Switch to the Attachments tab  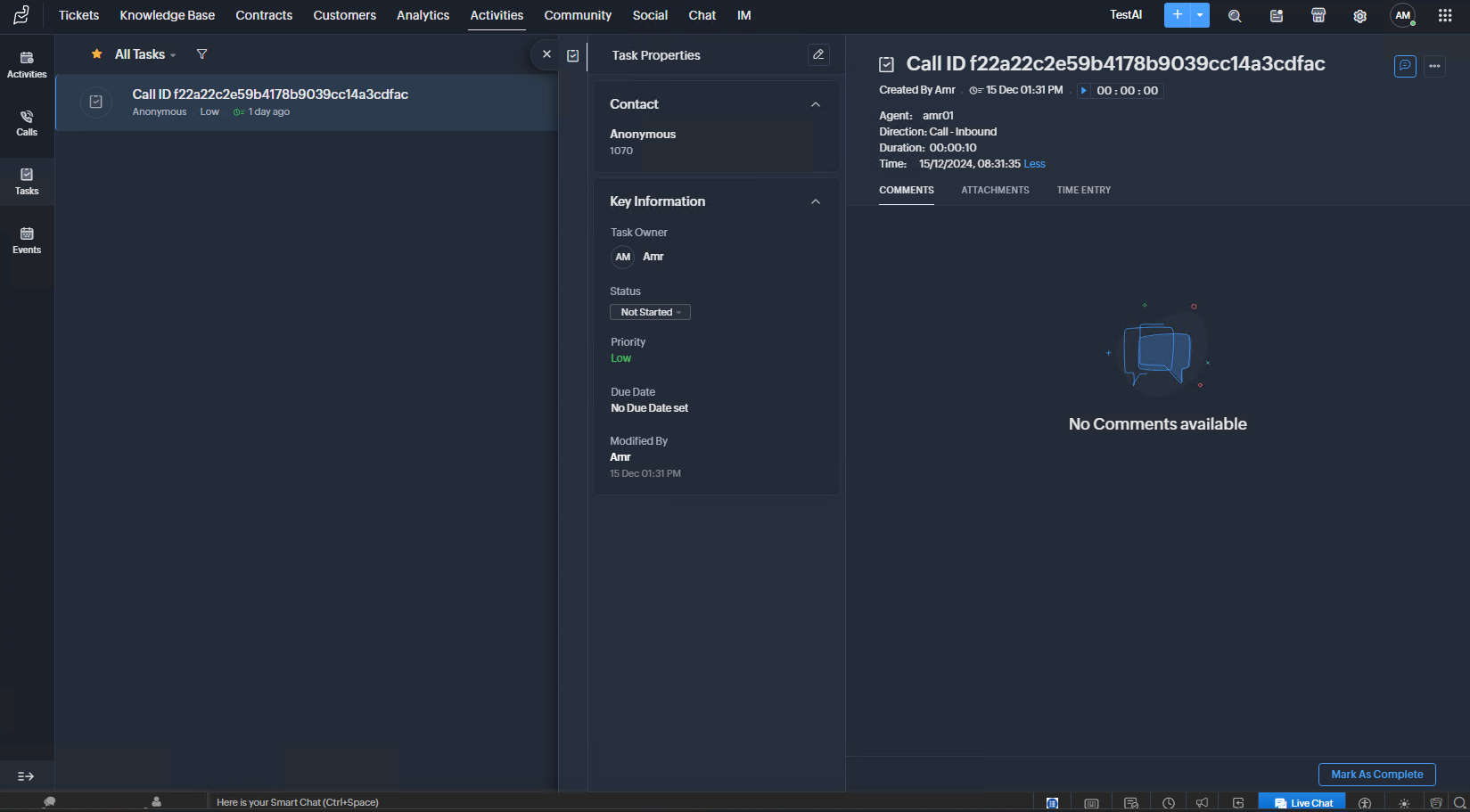pos(995,190)
